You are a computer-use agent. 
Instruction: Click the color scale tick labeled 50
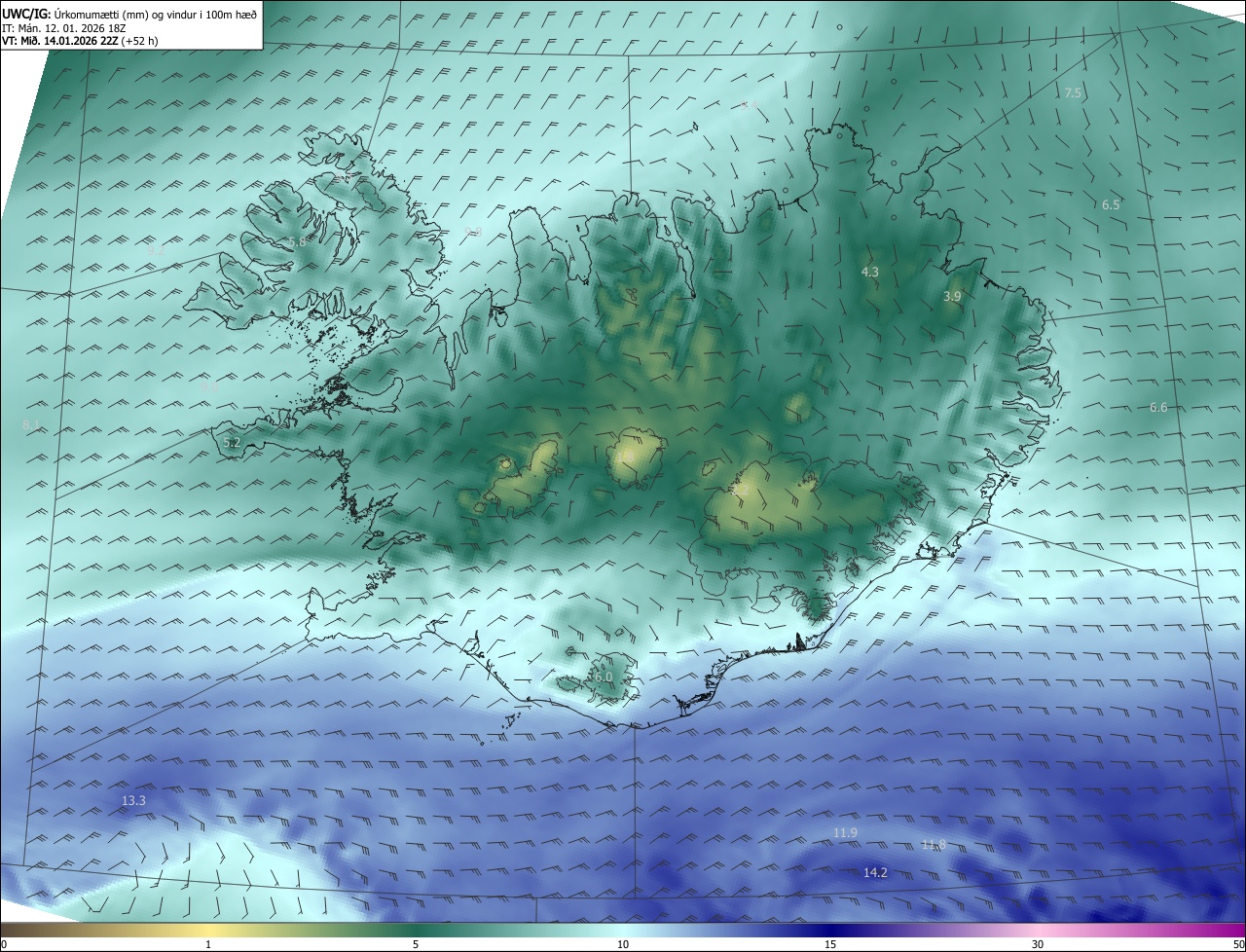tap(1238, 944)
